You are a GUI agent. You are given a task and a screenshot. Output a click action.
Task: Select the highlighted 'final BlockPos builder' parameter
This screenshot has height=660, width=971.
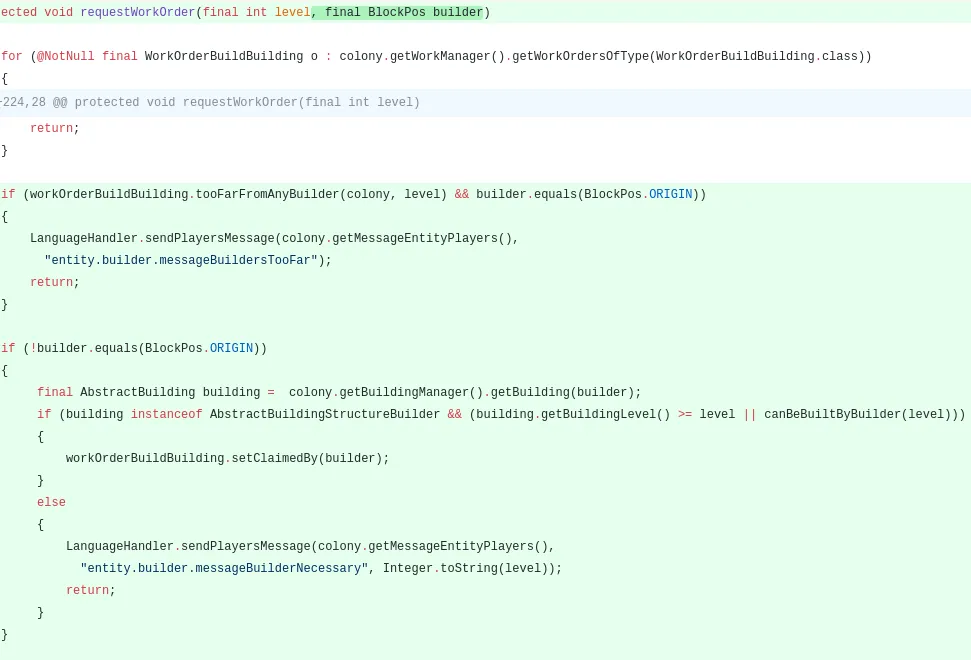pos(404,12)
